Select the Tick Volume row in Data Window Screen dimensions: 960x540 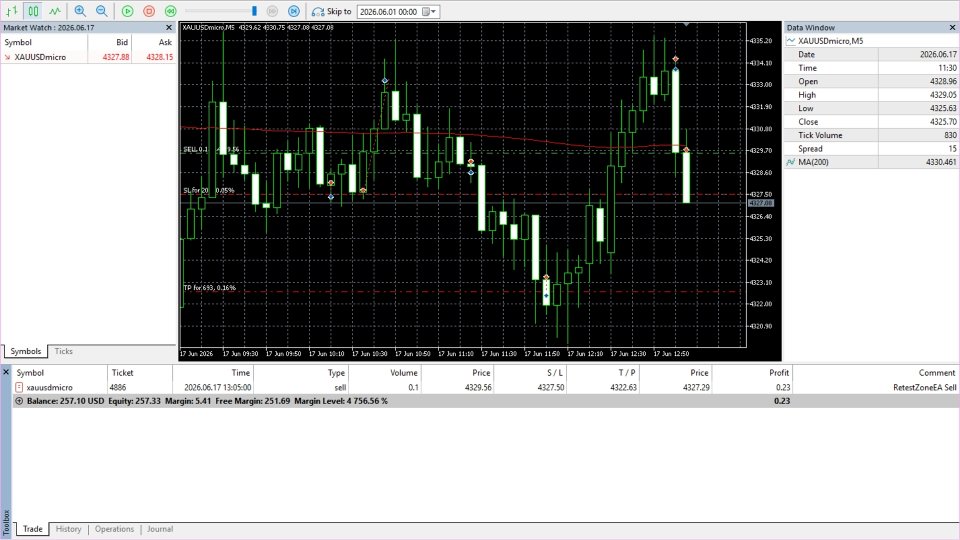tap(871, 135)
